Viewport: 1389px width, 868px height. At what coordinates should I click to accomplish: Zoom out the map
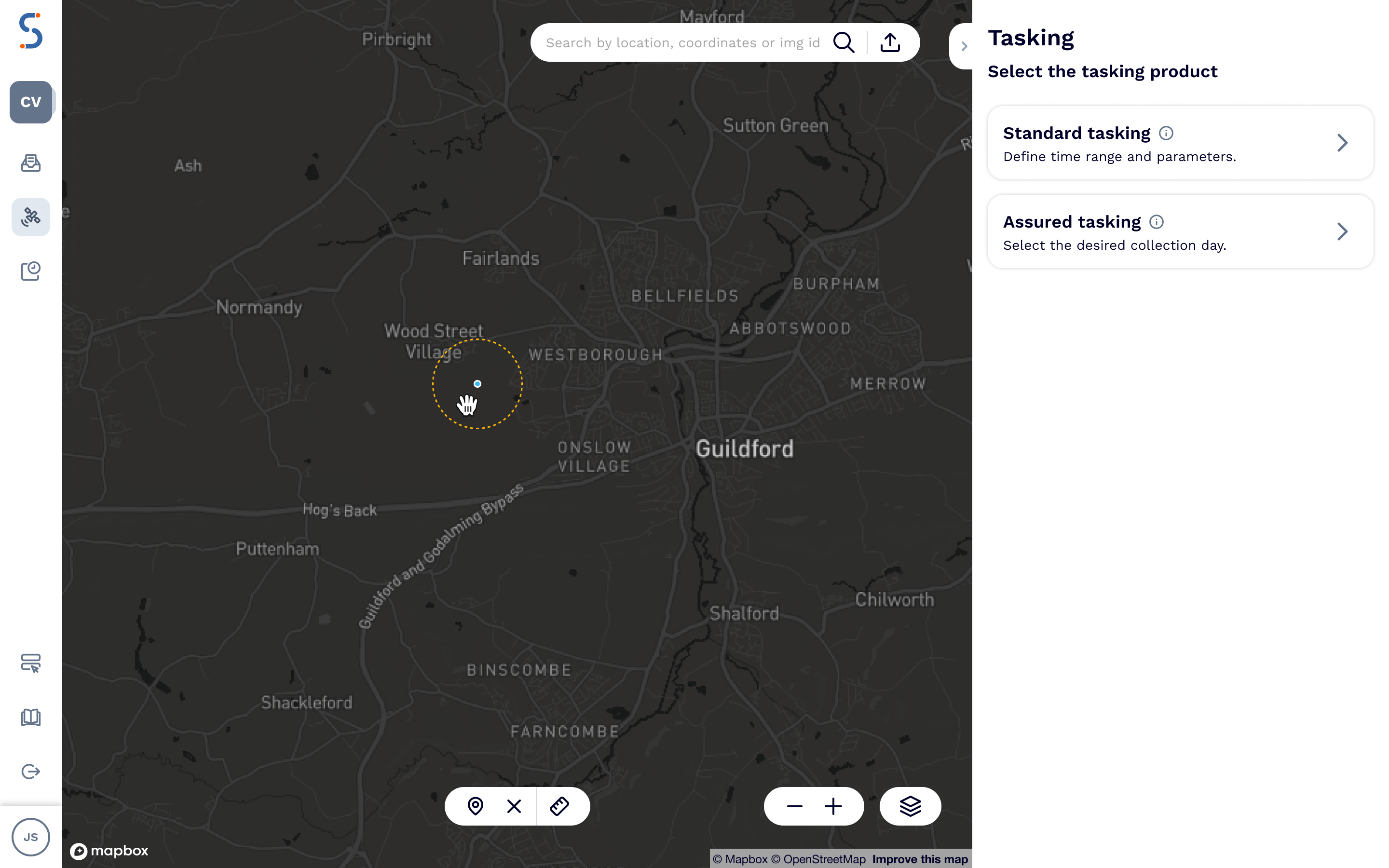coord(794,806)
